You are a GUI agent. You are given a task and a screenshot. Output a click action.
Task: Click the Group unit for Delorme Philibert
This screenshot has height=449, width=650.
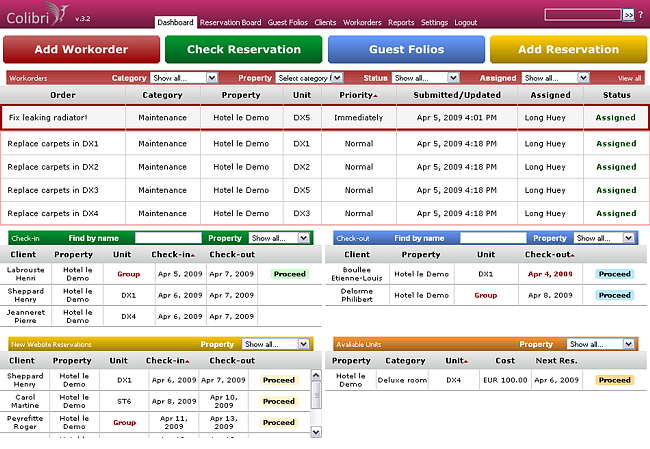[485, 295]
